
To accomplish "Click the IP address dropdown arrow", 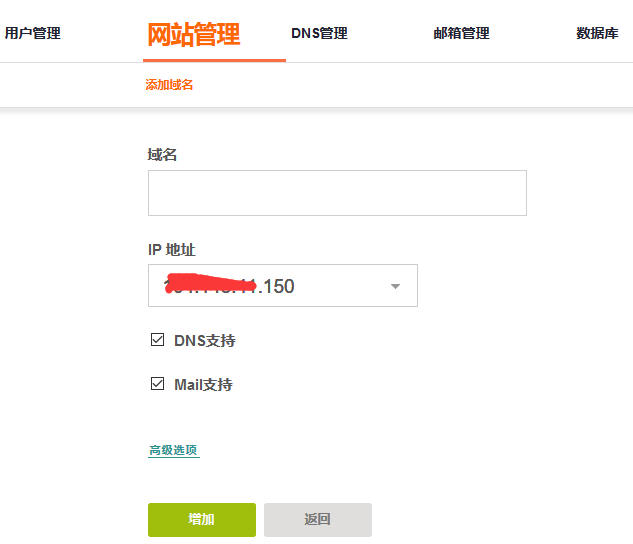I will pos(395,286).
